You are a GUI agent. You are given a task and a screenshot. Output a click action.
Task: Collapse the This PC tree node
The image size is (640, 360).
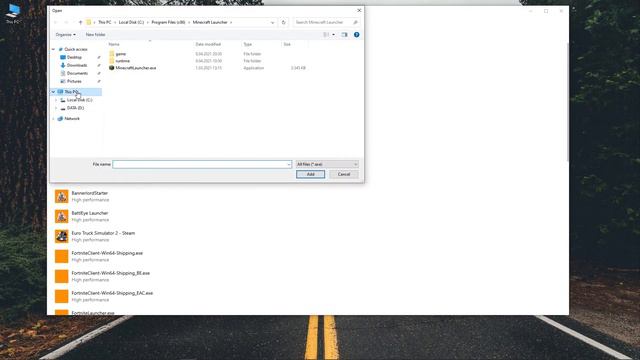click(x=53, y=92)
